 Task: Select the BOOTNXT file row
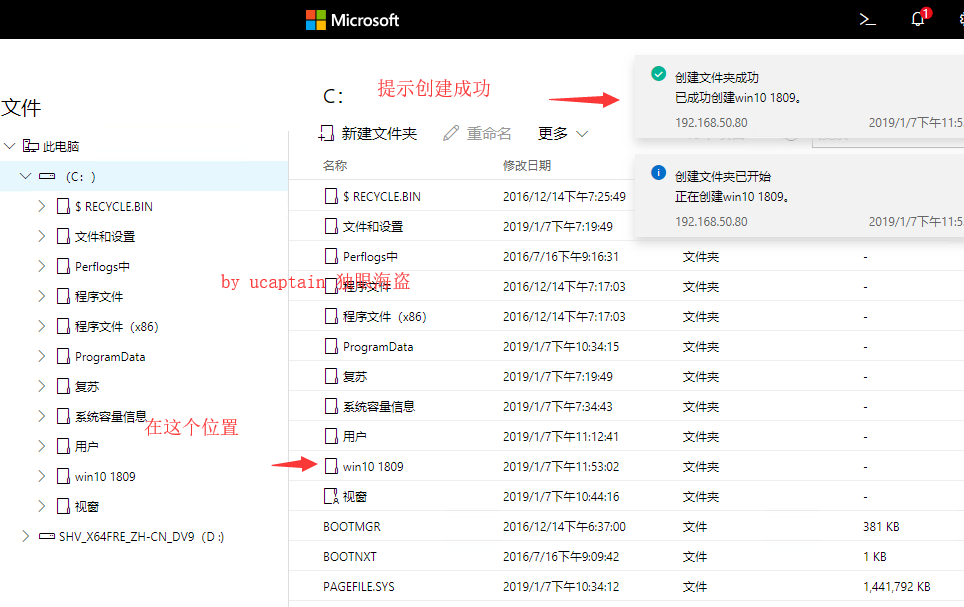click(x=626, y=557)
